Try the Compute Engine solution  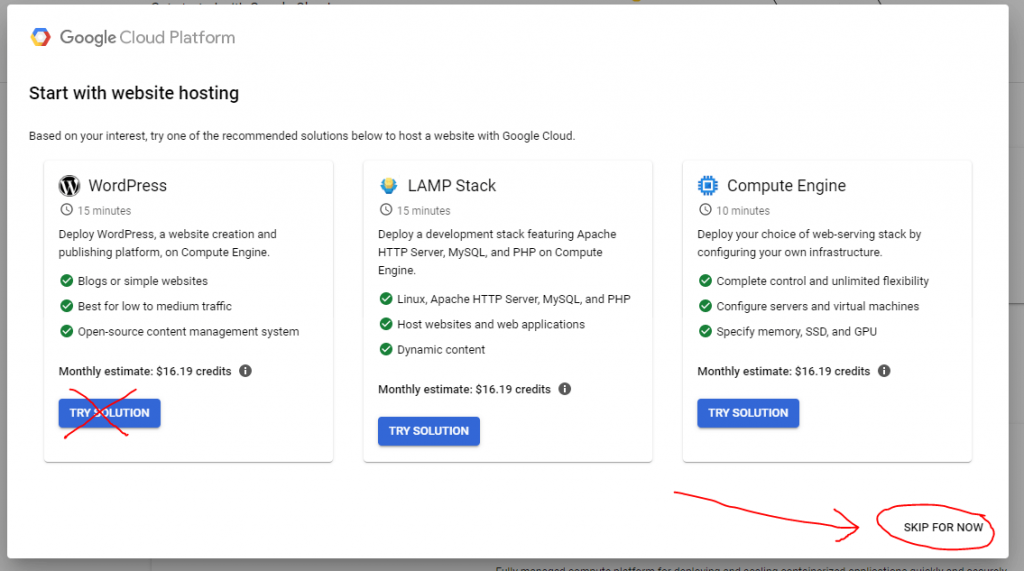click(x=748, y=413)
